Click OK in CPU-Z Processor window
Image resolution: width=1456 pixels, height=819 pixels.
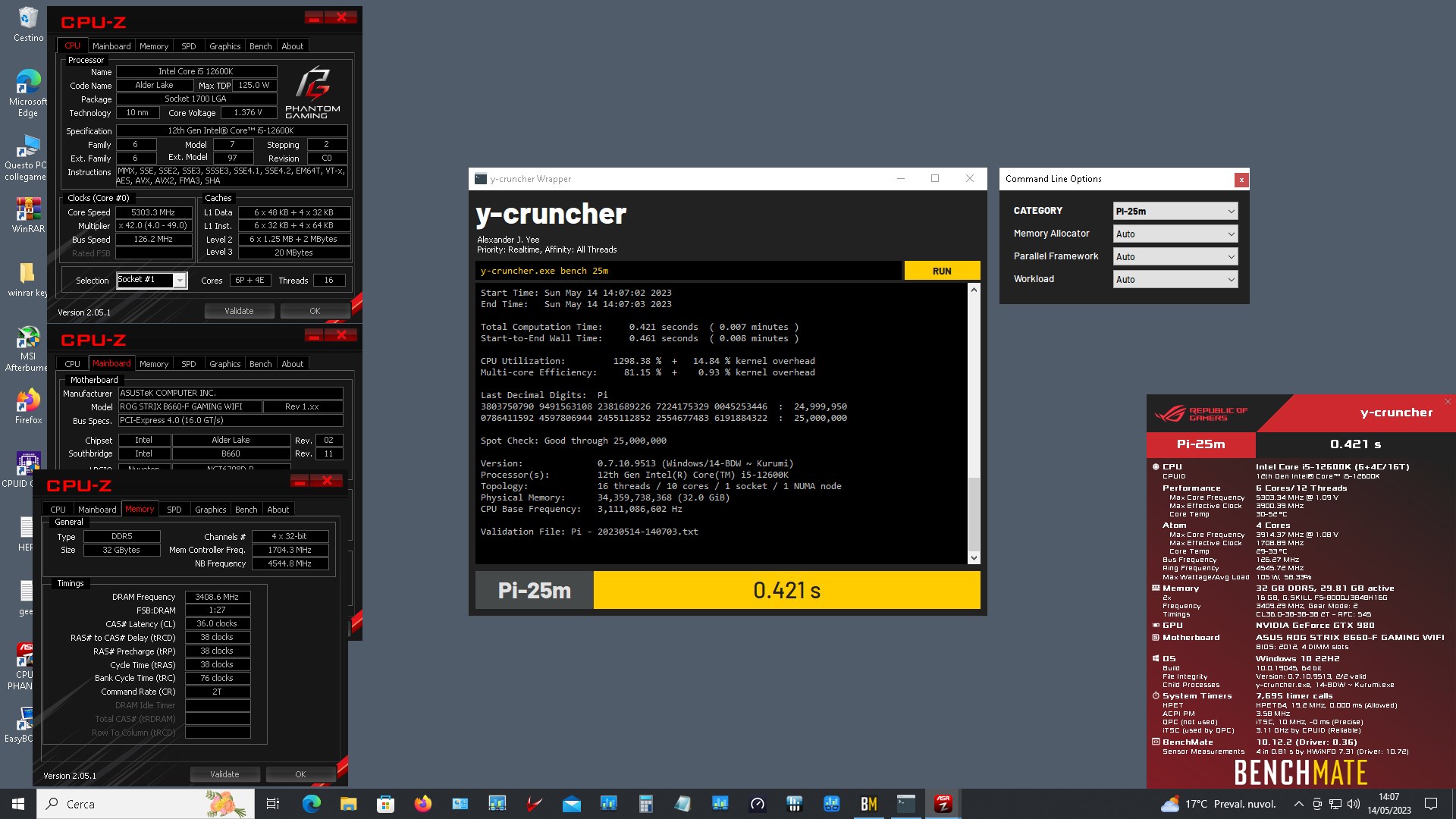[x=315, y=311]
